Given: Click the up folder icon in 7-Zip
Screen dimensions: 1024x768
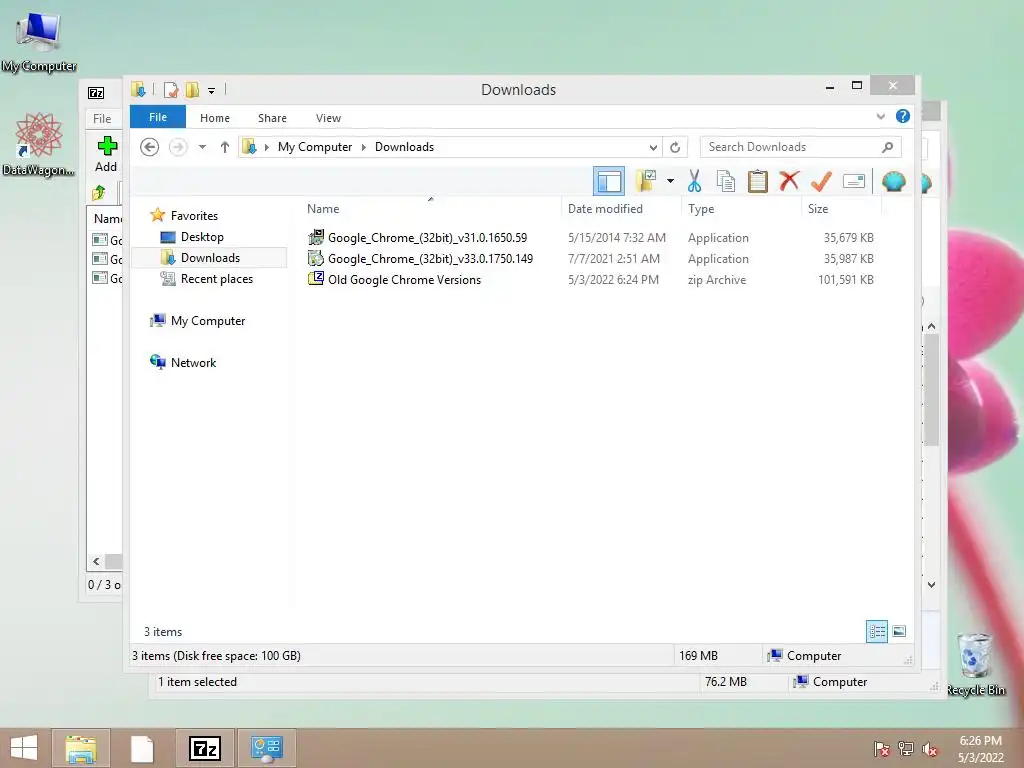Looking at the screenshot, I should pyautogui.click(x=99, y=192).
